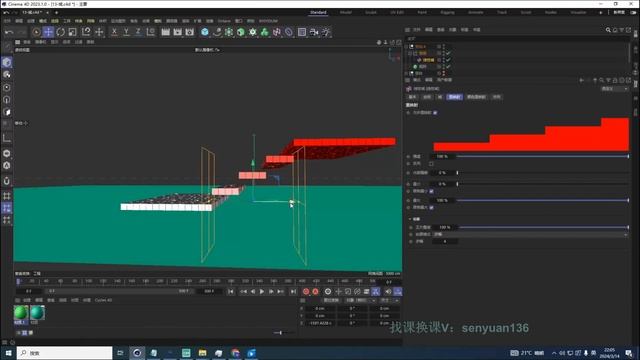This screenshot has width=640, height=360.
Task: Open render settings clapperboard with gear
Action: point(189,32)
